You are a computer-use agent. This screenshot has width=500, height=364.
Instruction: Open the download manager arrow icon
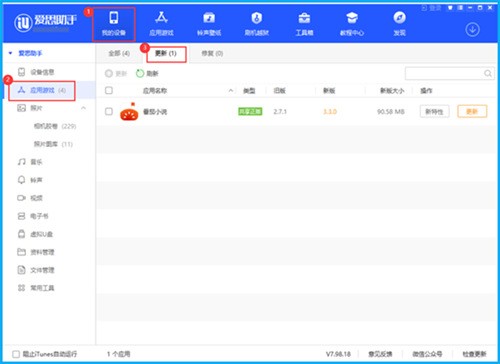pos(472,30)
